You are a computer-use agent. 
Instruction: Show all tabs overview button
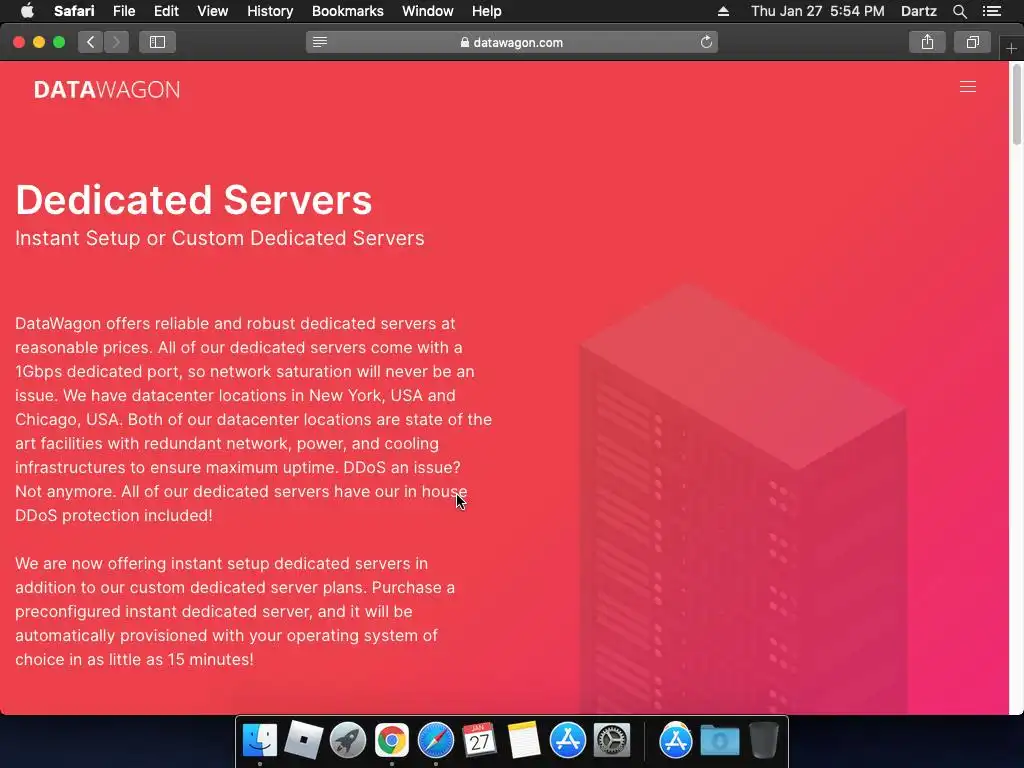point(972,42)
